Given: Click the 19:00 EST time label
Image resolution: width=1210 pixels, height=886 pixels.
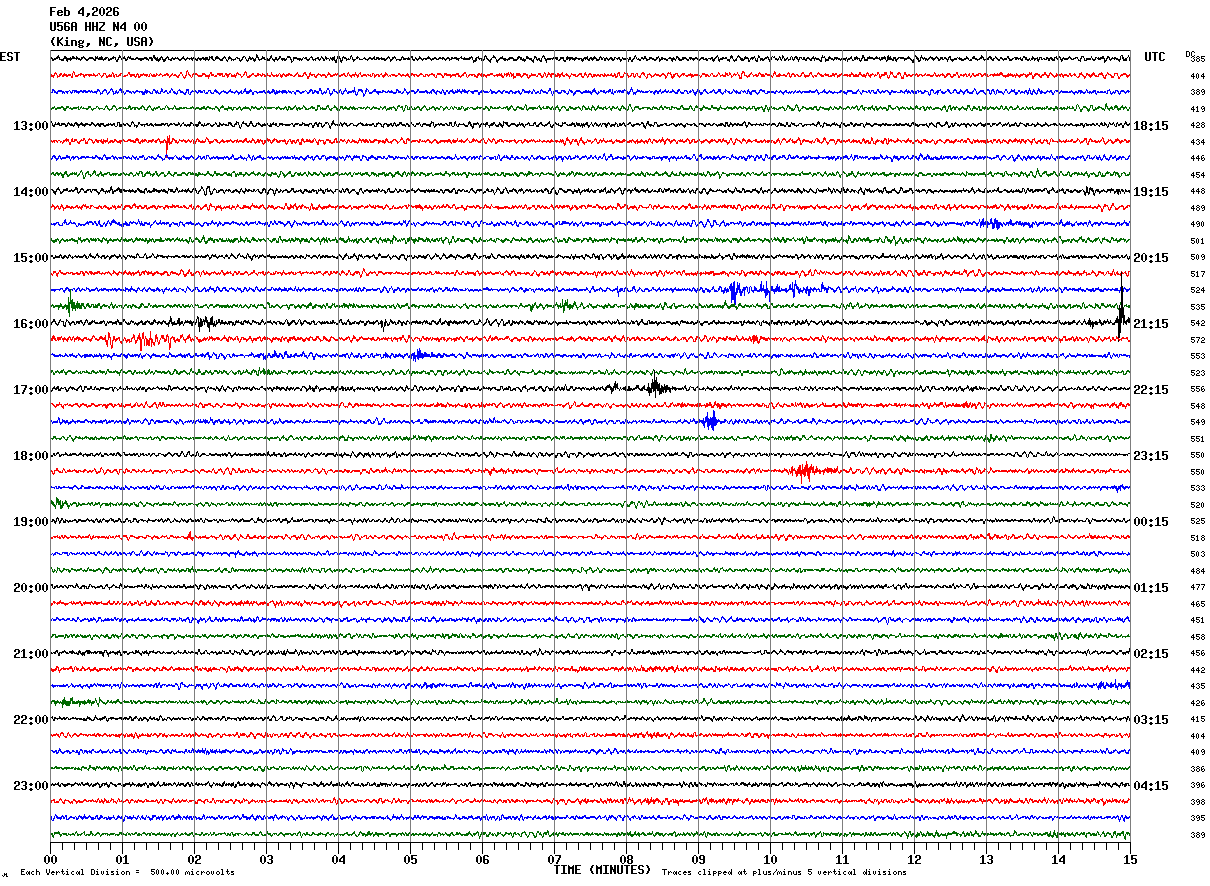Looking at the screenshot, I should [31, 522].
